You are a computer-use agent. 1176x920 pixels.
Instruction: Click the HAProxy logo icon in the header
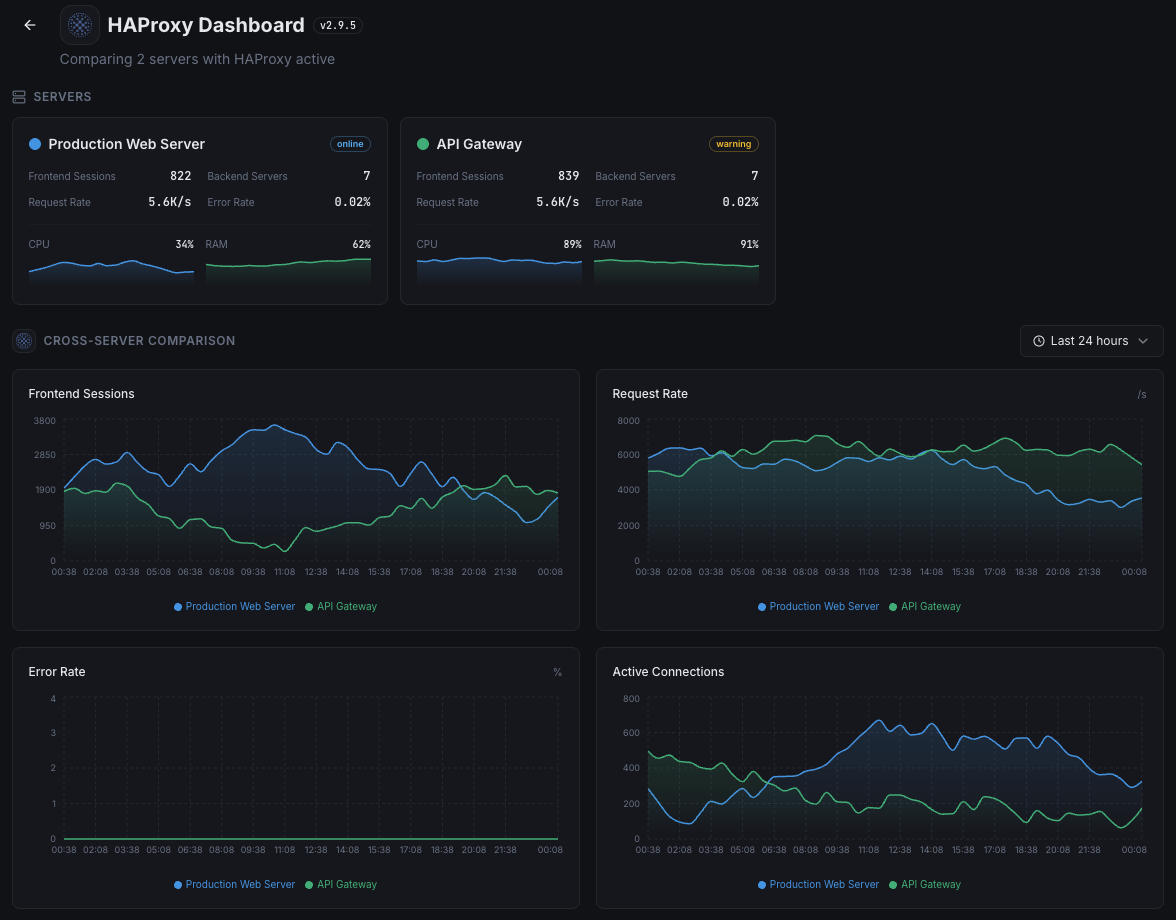point(79,24)
